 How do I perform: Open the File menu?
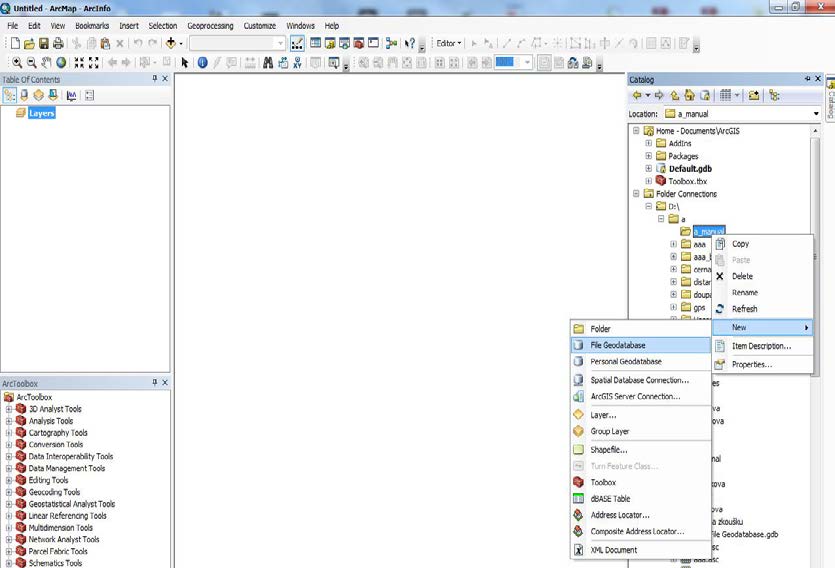click(x=12, y=26)
